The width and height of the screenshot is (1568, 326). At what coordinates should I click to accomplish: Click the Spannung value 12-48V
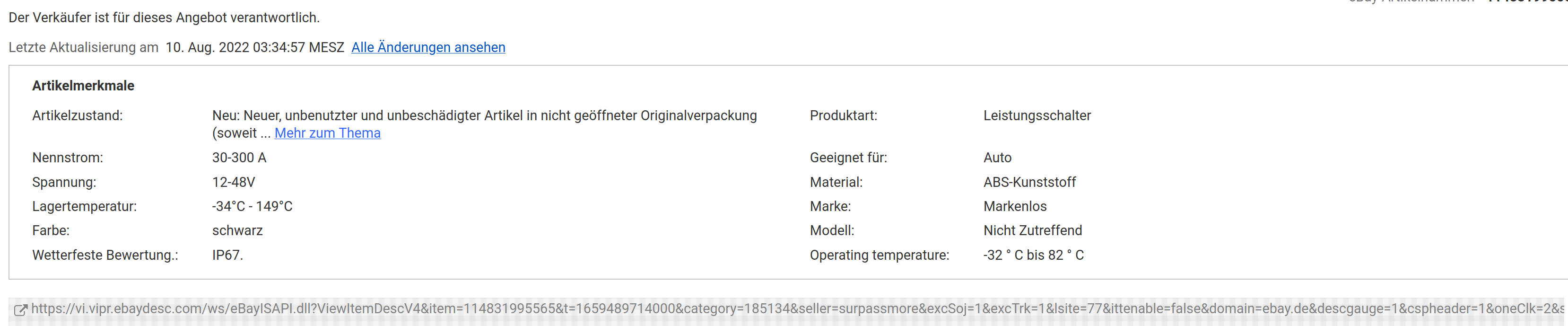[234, 182]
